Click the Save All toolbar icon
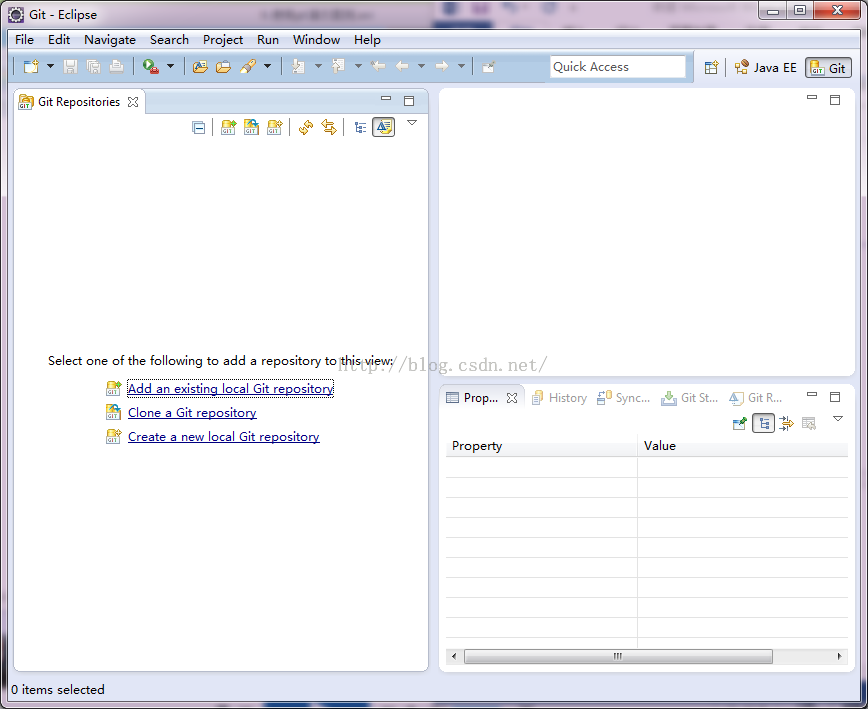The image size is (868, 709). (93, 67)
